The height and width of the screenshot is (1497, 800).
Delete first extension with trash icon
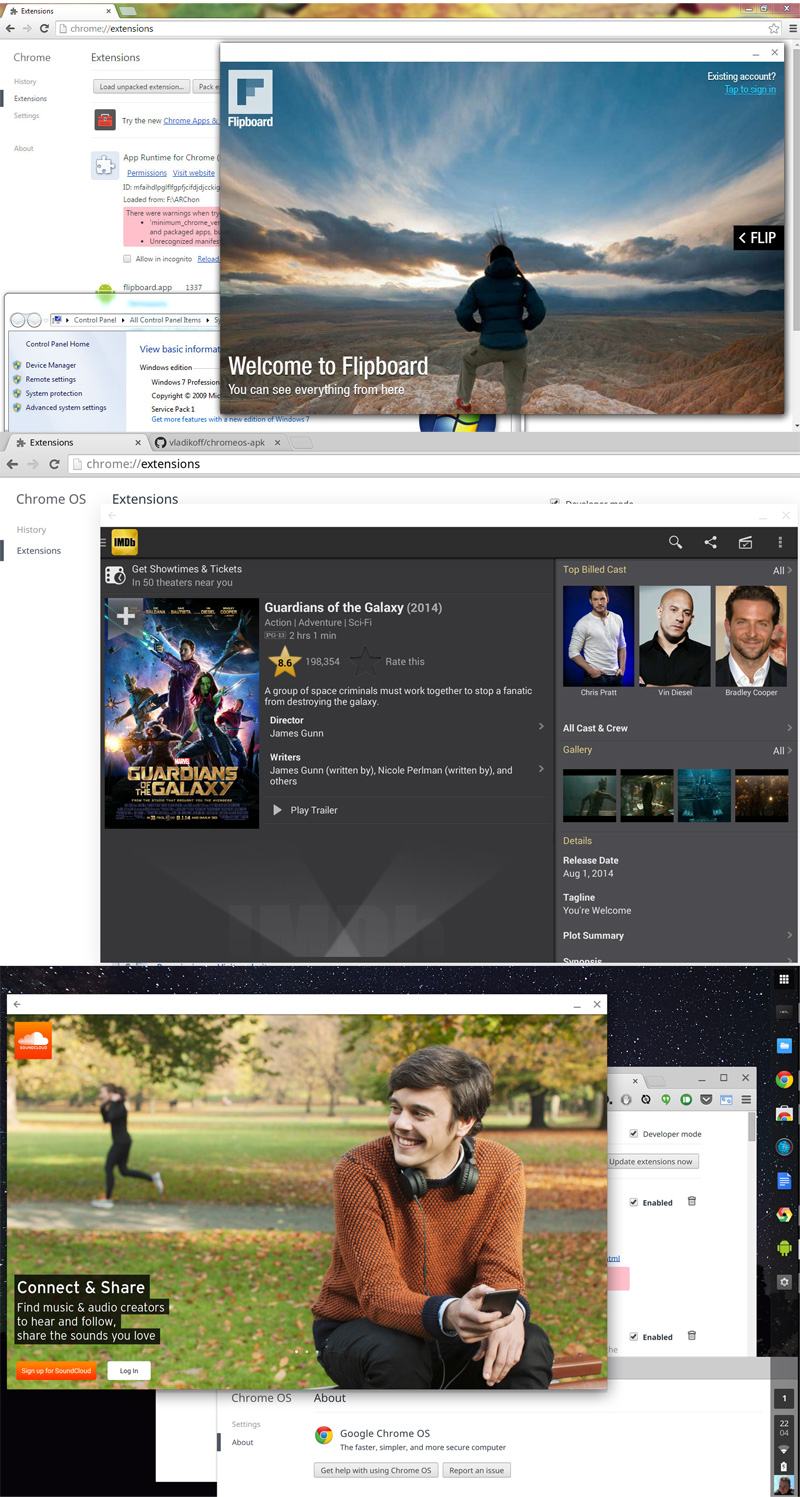point(691,1201)
